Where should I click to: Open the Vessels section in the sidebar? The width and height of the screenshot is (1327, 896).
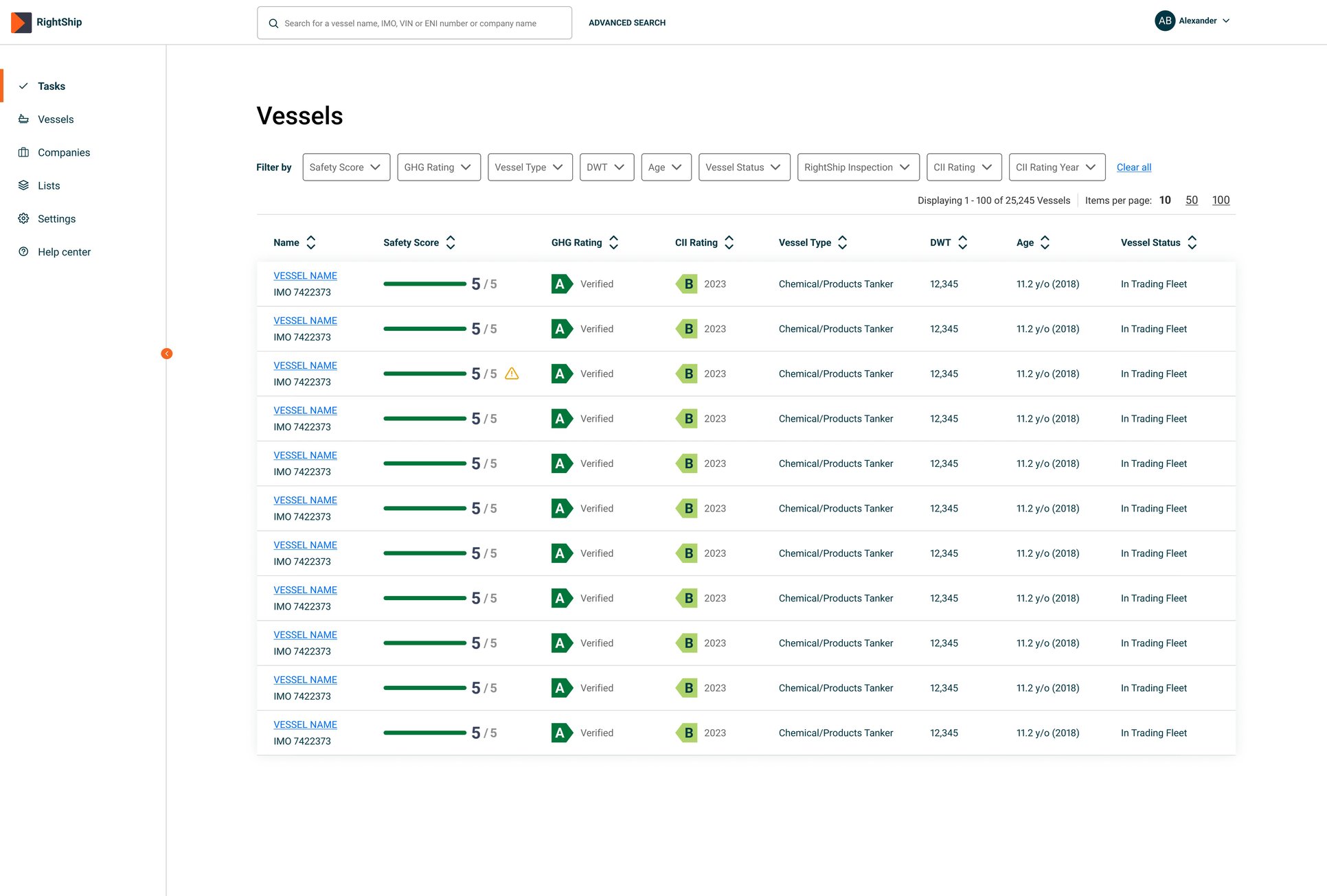click(56, 119)
